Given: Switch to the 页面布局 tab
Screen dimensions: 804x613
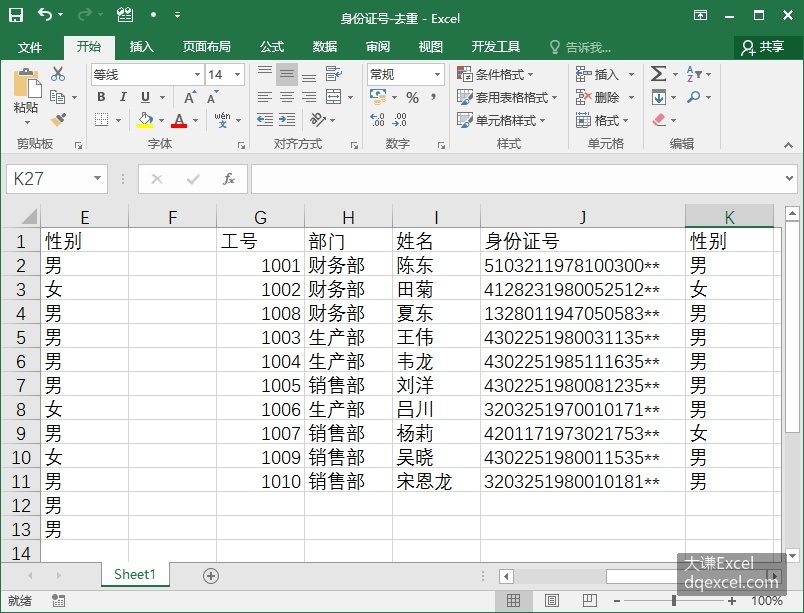Looking at the screenshot, I should pos(206,47).
